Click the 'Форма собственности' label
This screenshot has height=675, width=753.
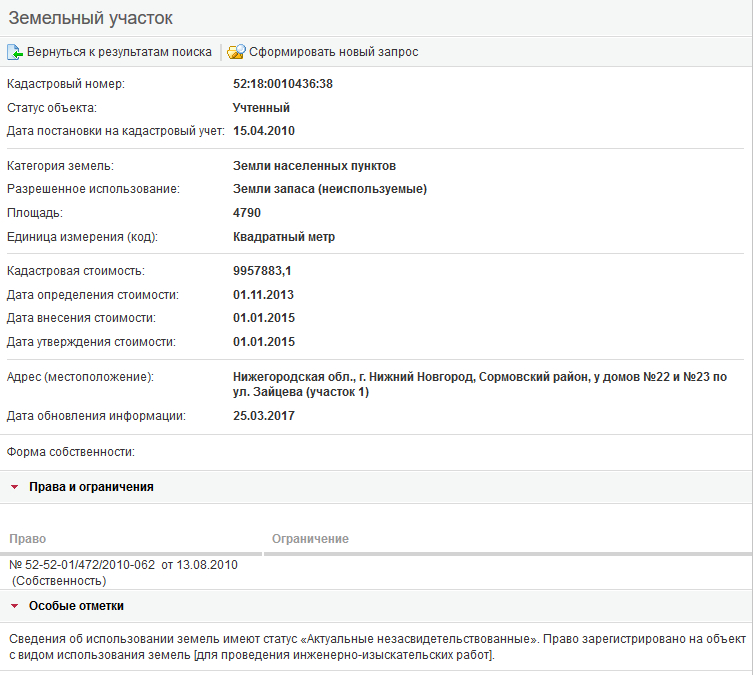[71, 452]
